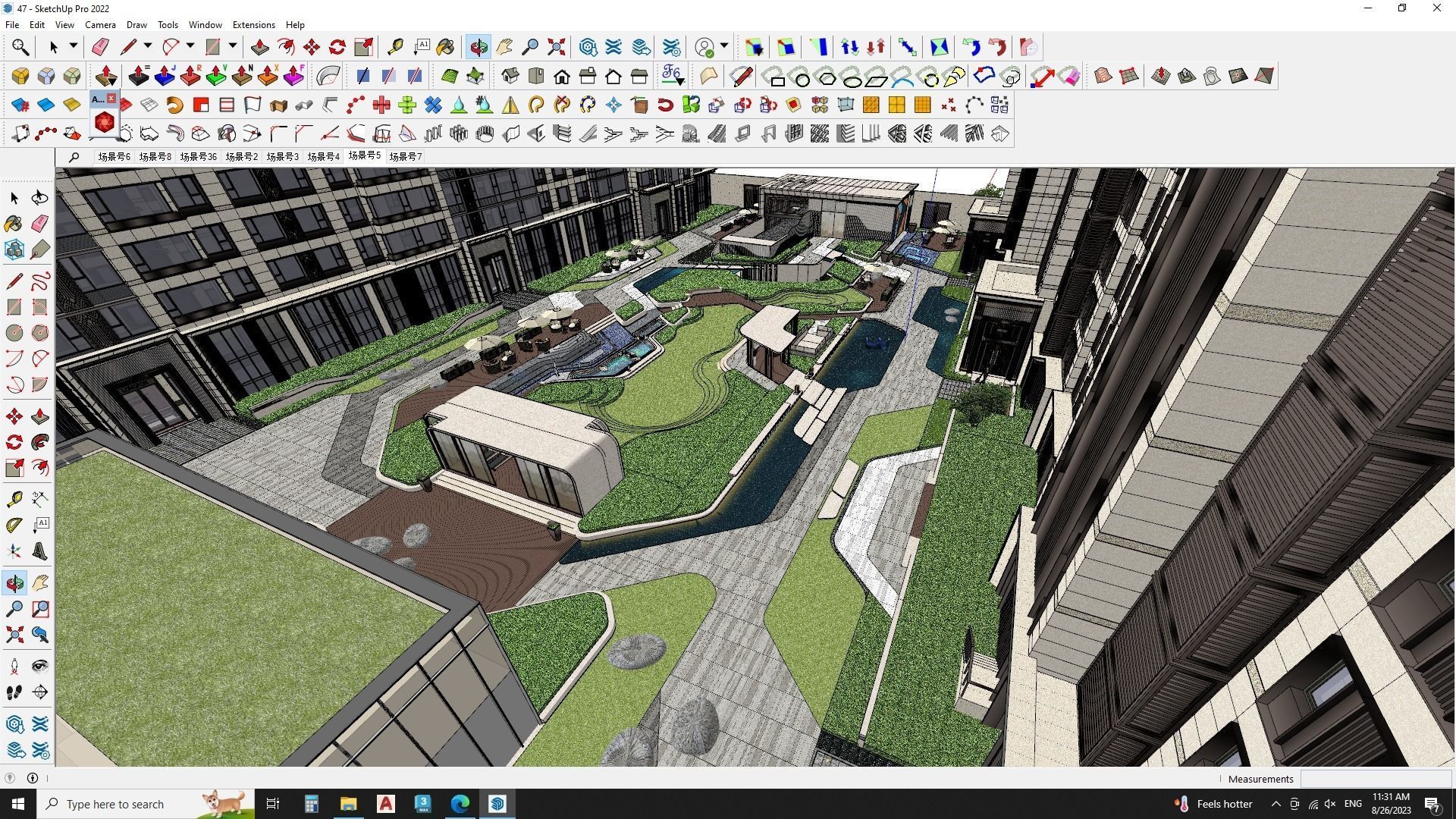Select the 3D Text tool in left toolbar
The image size is (1456, 819).
(40, 551)
